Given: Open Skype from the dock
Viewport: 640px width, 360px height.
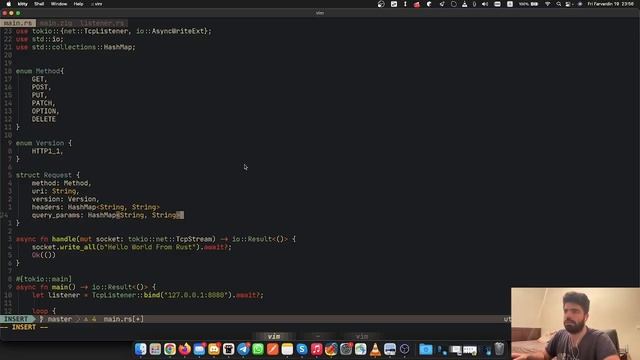Looking at the screenshot, I should 302,349.
